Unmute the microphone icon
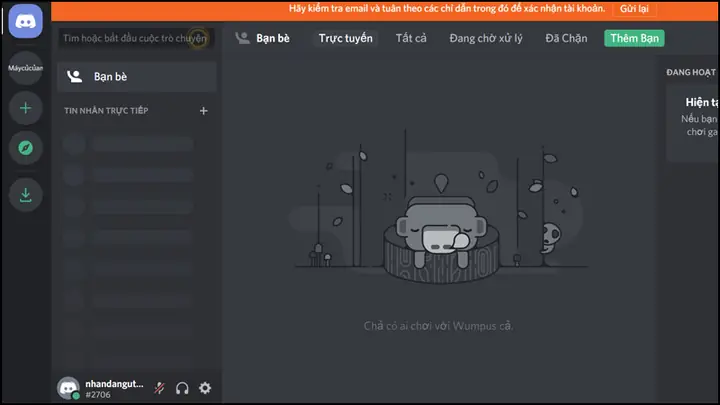 point(159,388)
